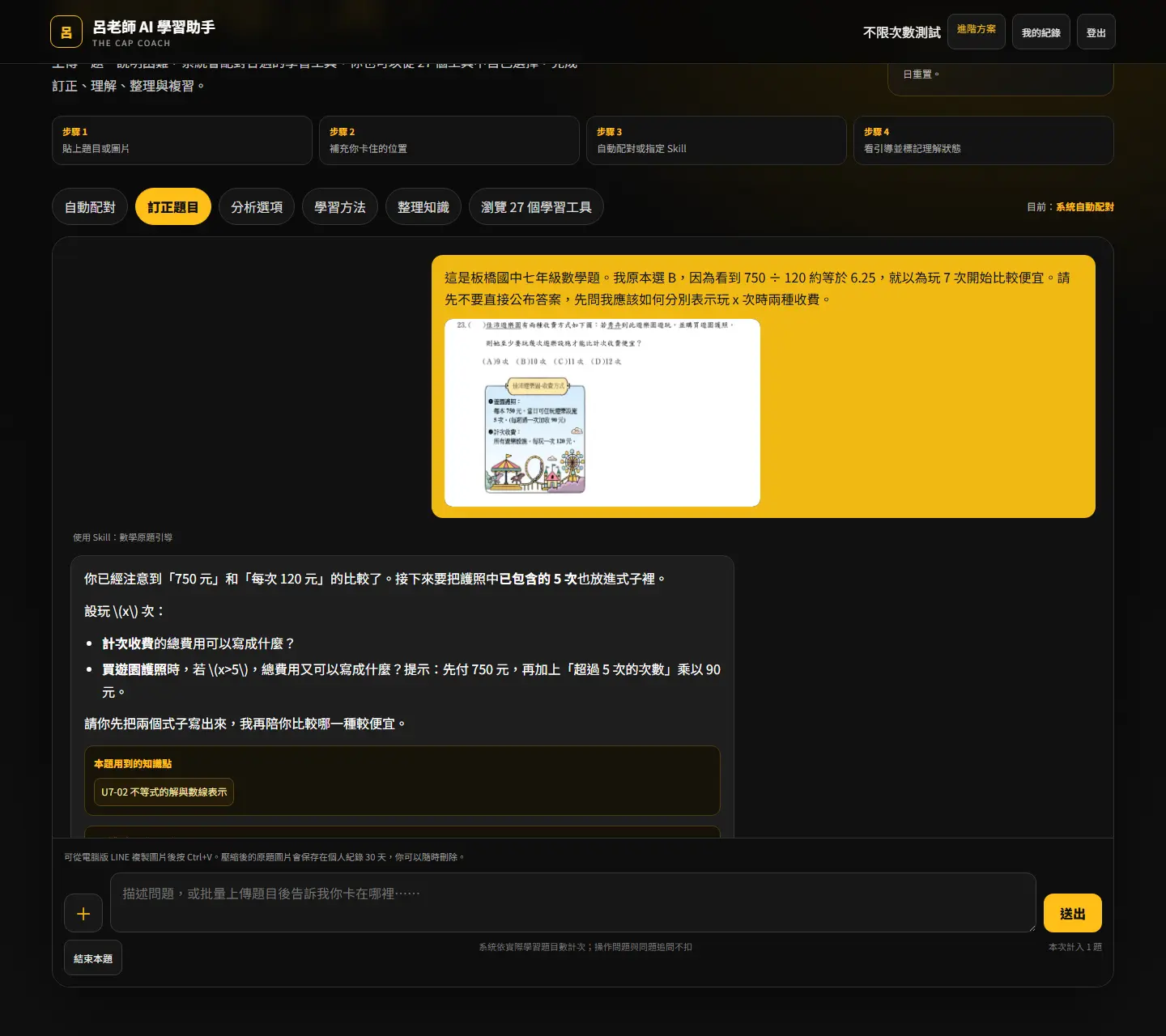This screenshot has width=1166, height=1036.
Task: Click the plus attach-image button
Action: click(83, 913)
